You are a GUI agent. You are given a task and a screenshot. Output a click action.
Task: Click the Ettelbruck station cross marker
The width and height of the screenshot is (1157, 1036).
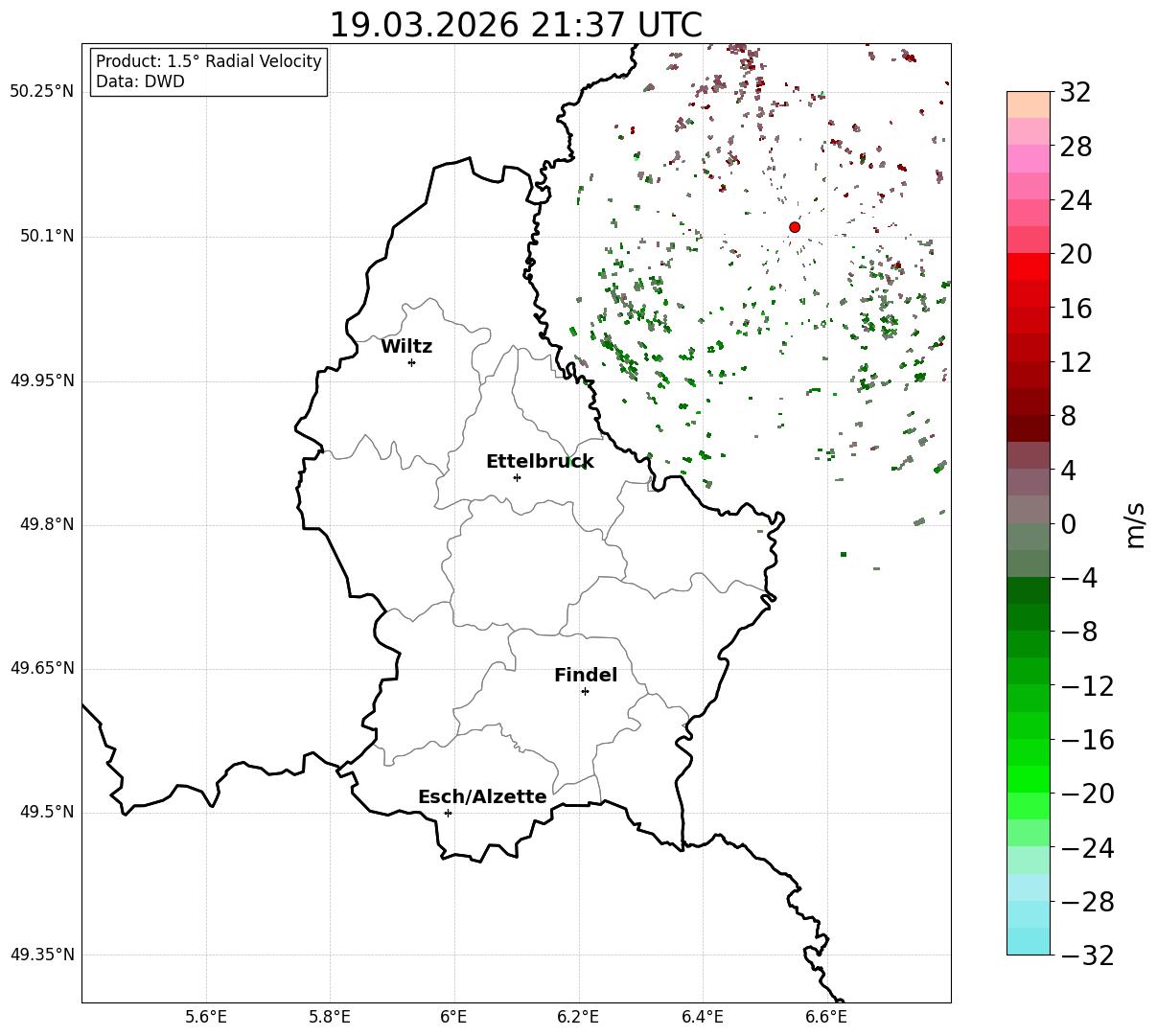point(517,477)
